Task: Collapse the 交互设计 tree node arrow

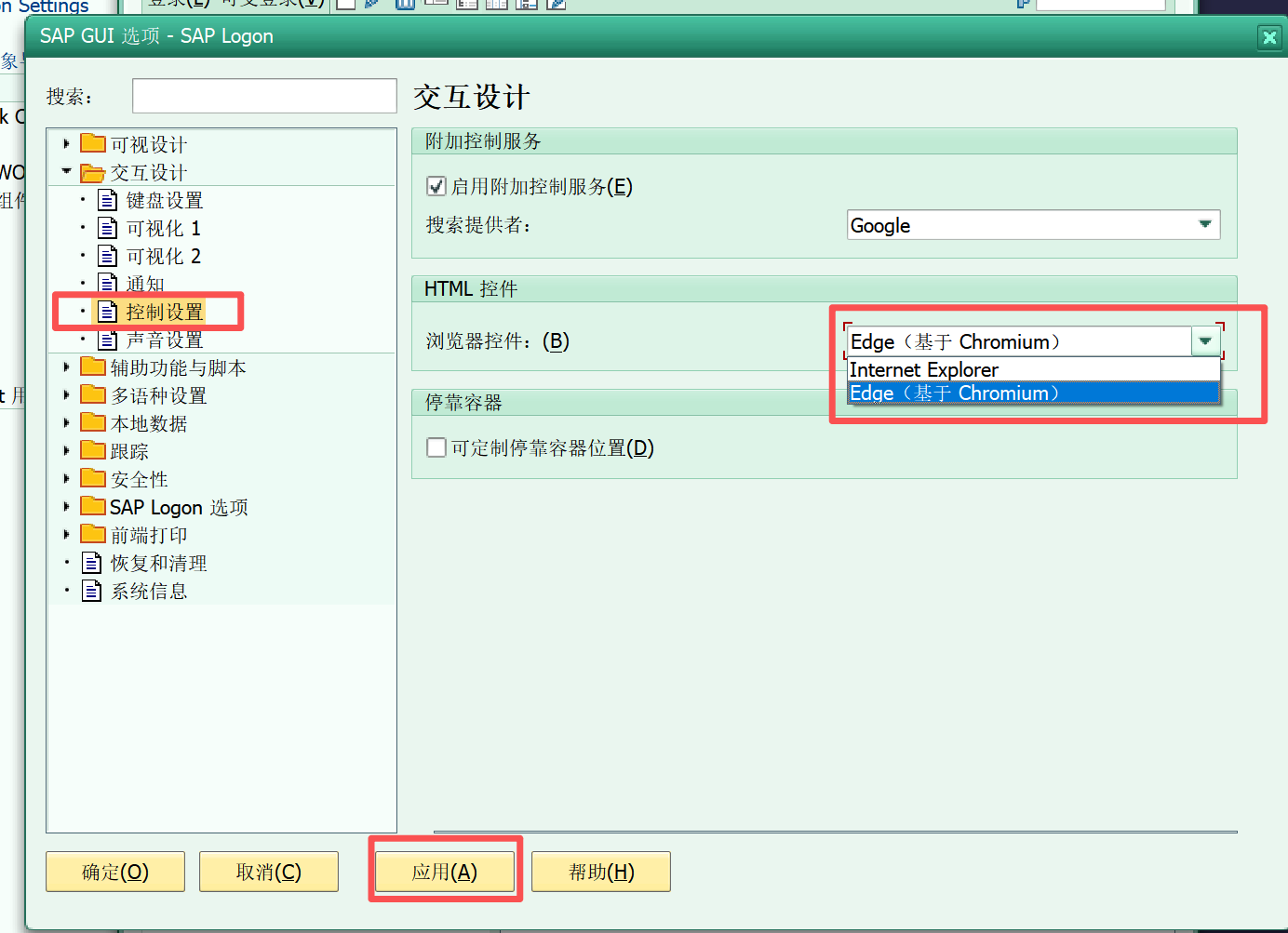Action: click(x=66, y=171)
